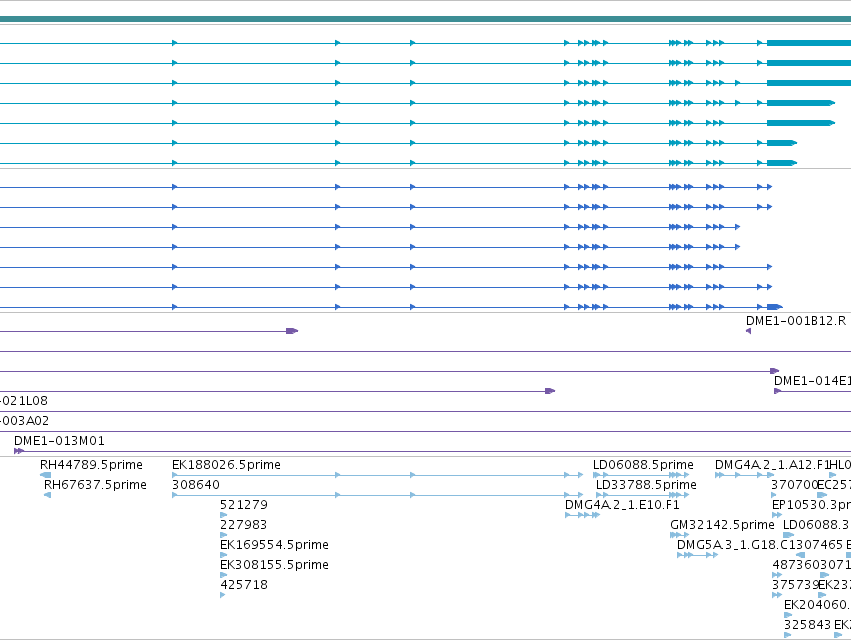Select the DMG4A.2_1.A12.F1 label

point(772,465)
